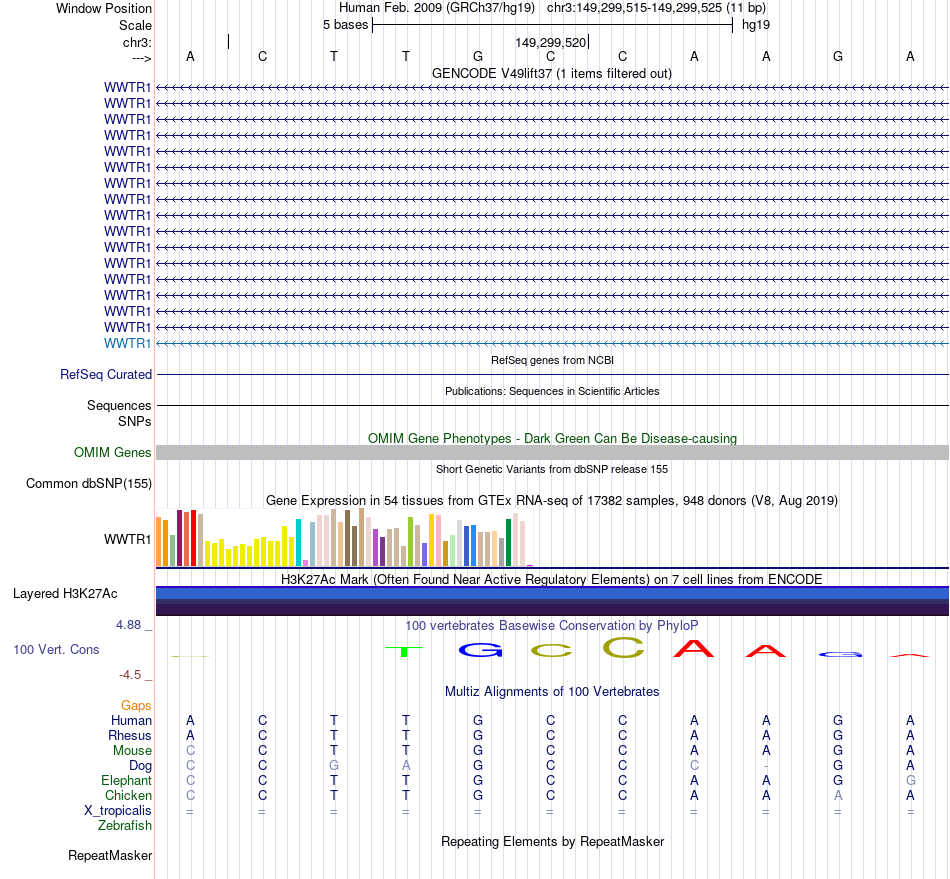Click 'Basewise Conservation by PhyloP' title
The image size is (950, 879).
tap(552, 625)
